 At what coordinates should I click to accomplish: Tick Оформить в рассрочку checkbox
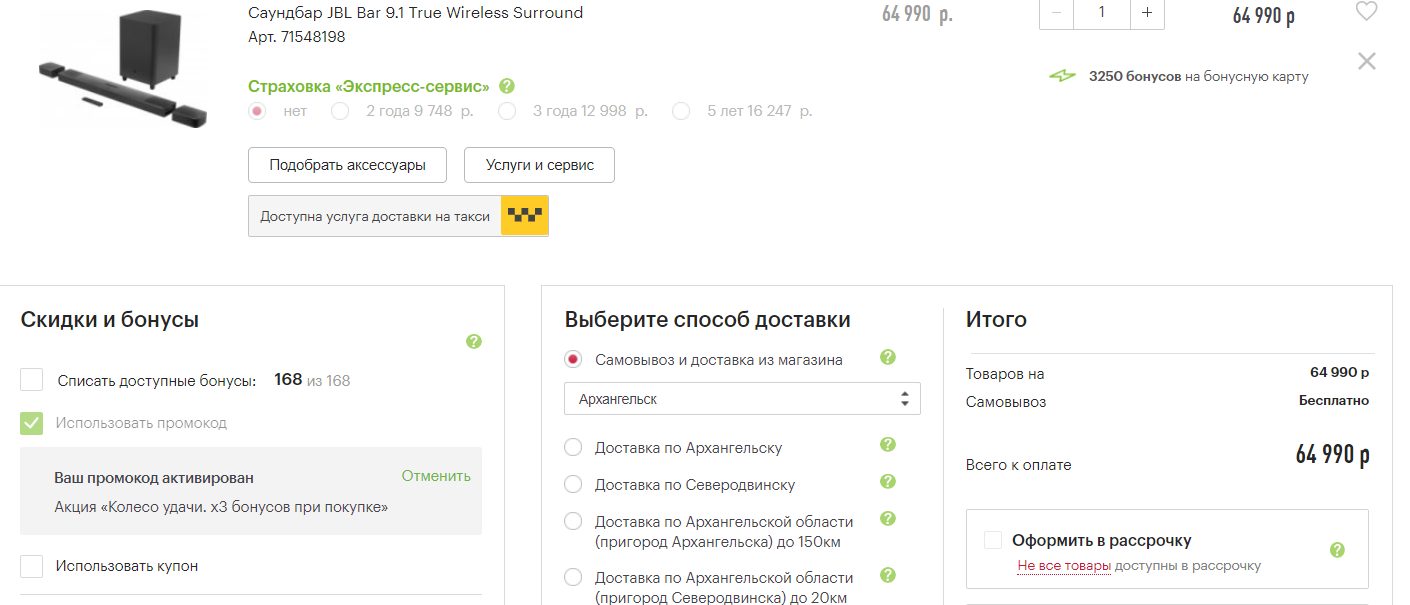click(x=993, y=541)
